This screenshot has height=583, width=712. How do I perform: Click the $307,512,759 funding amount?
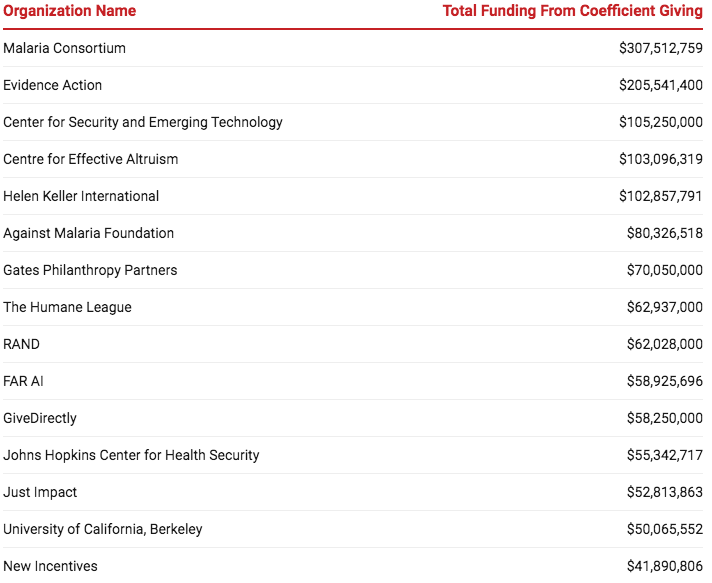660,48
